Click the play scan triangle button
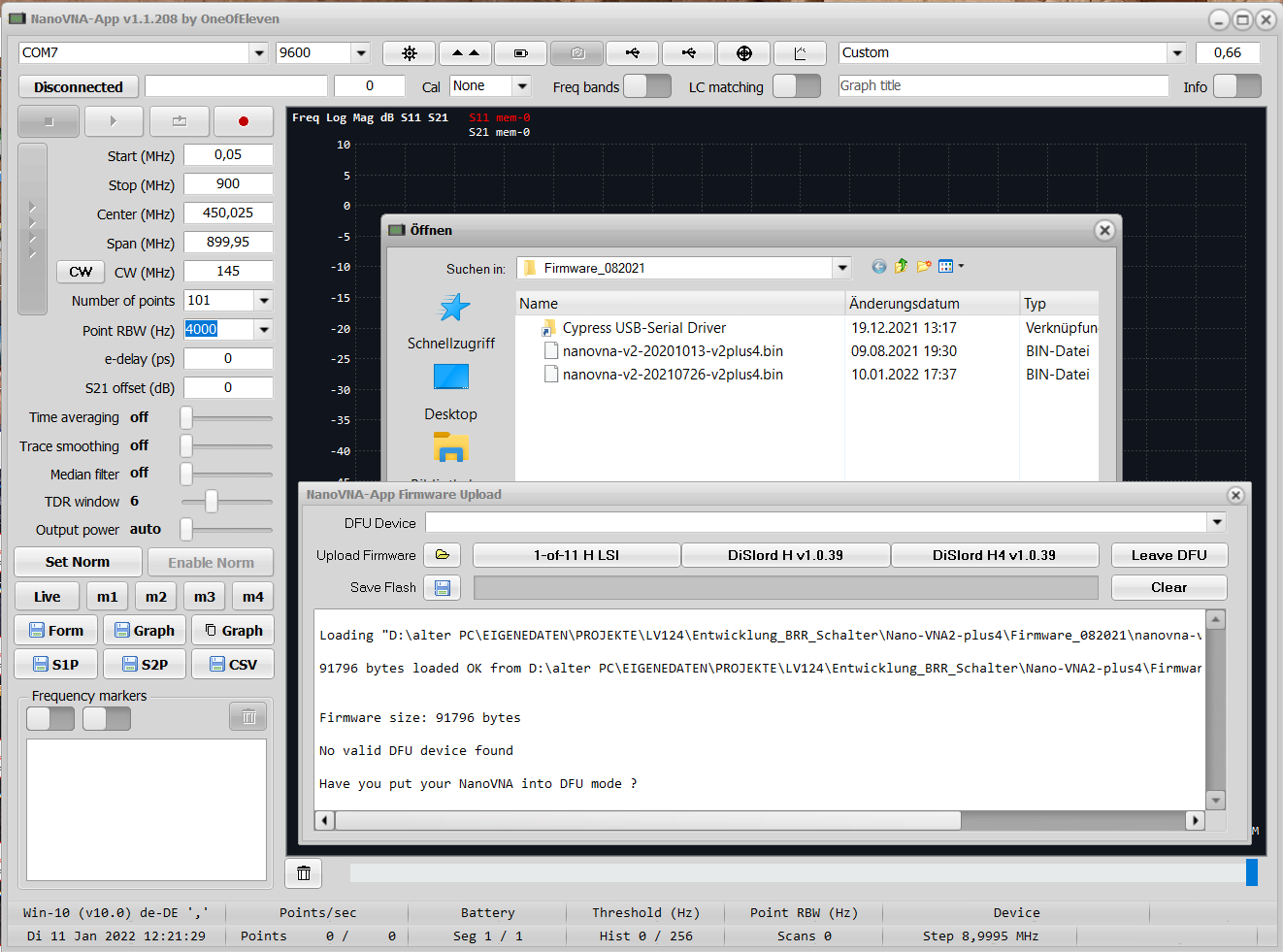This screenshot has height=952, width=1283. (x=114, y=121)
